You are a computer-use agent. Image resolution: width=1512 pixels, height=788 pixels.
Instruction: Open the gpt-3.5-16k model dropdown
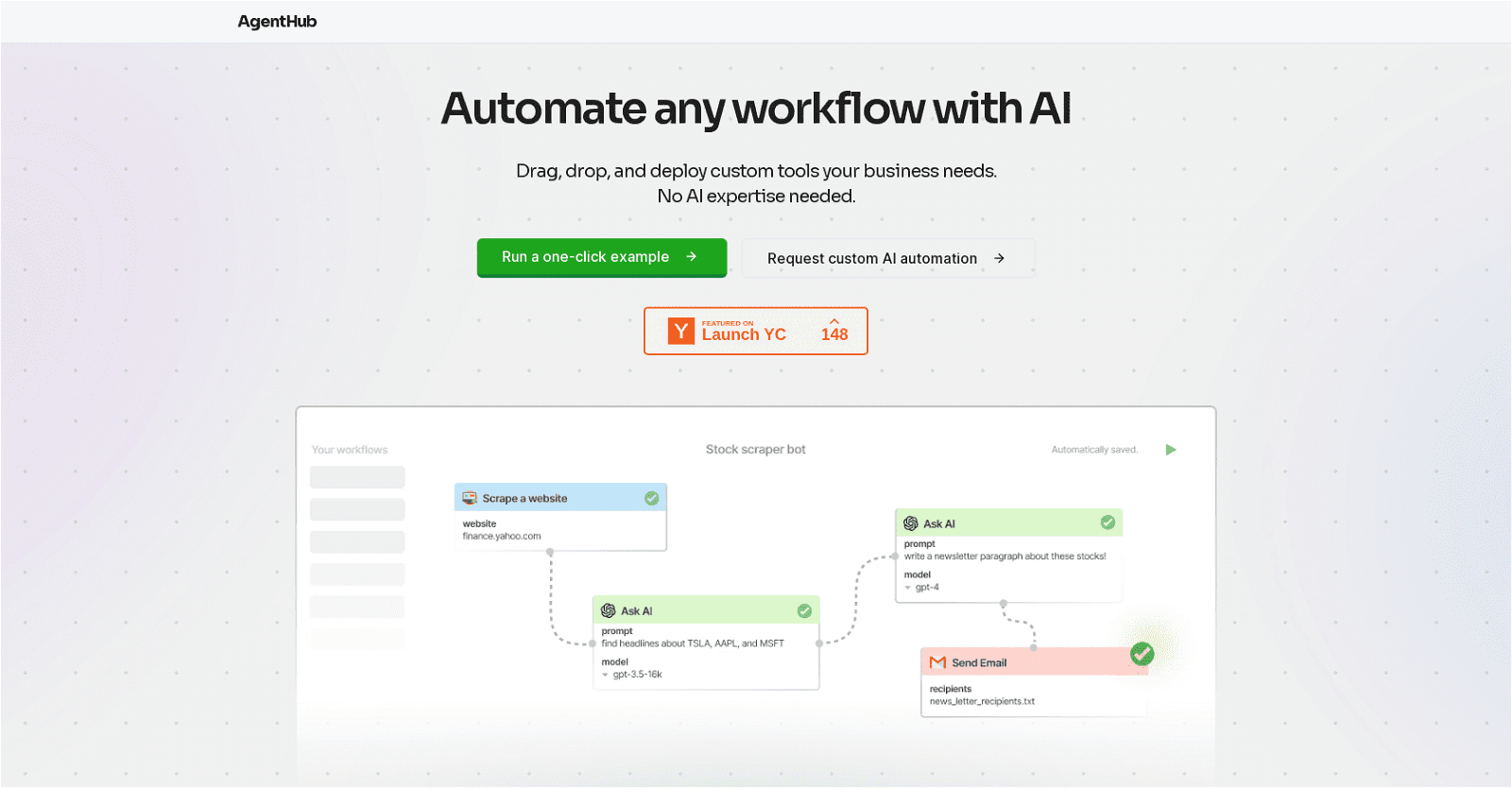tap(632, 675)
